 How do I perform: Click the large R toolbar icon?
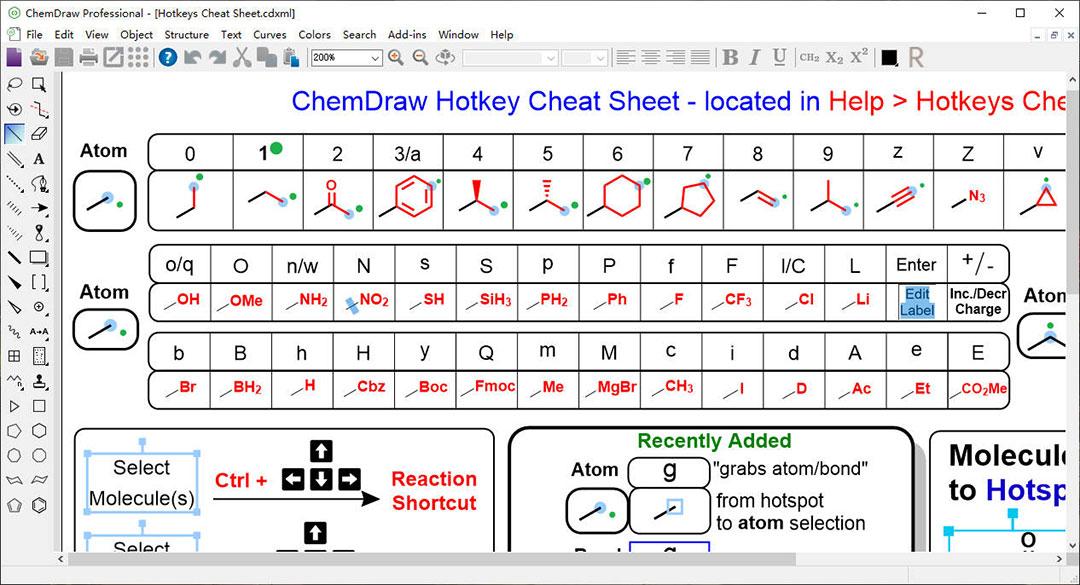coord(915,57)
